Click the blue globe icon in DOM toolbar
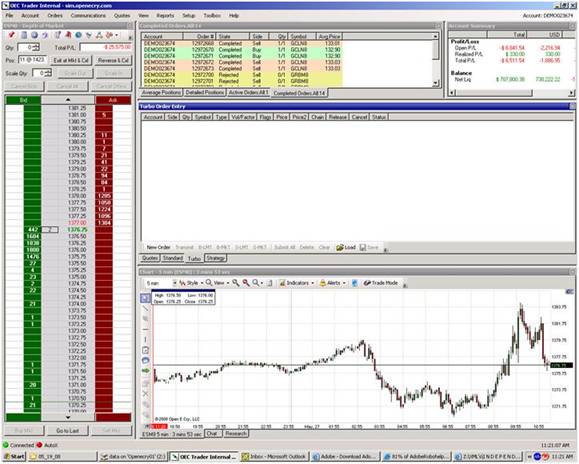 [x=34, y=35]
